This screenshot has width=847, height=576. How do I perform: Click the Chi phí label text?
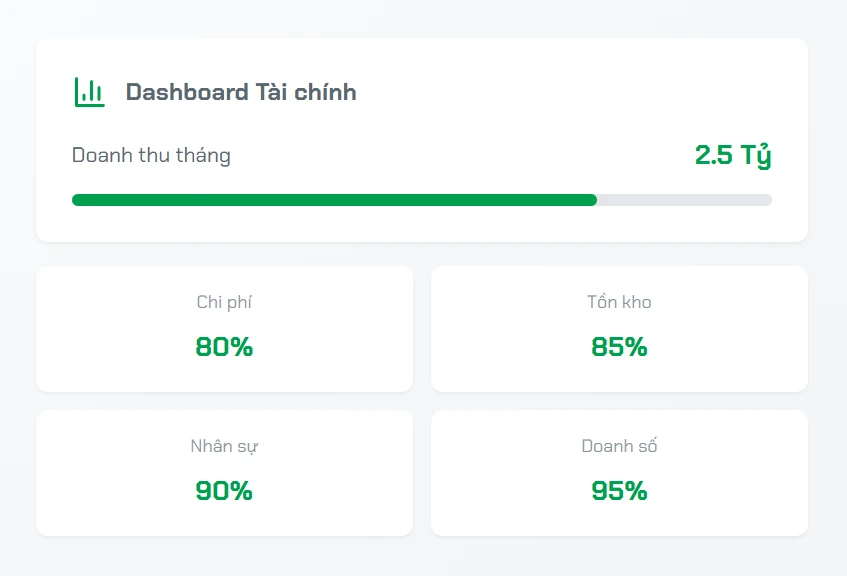coord(224,302)
